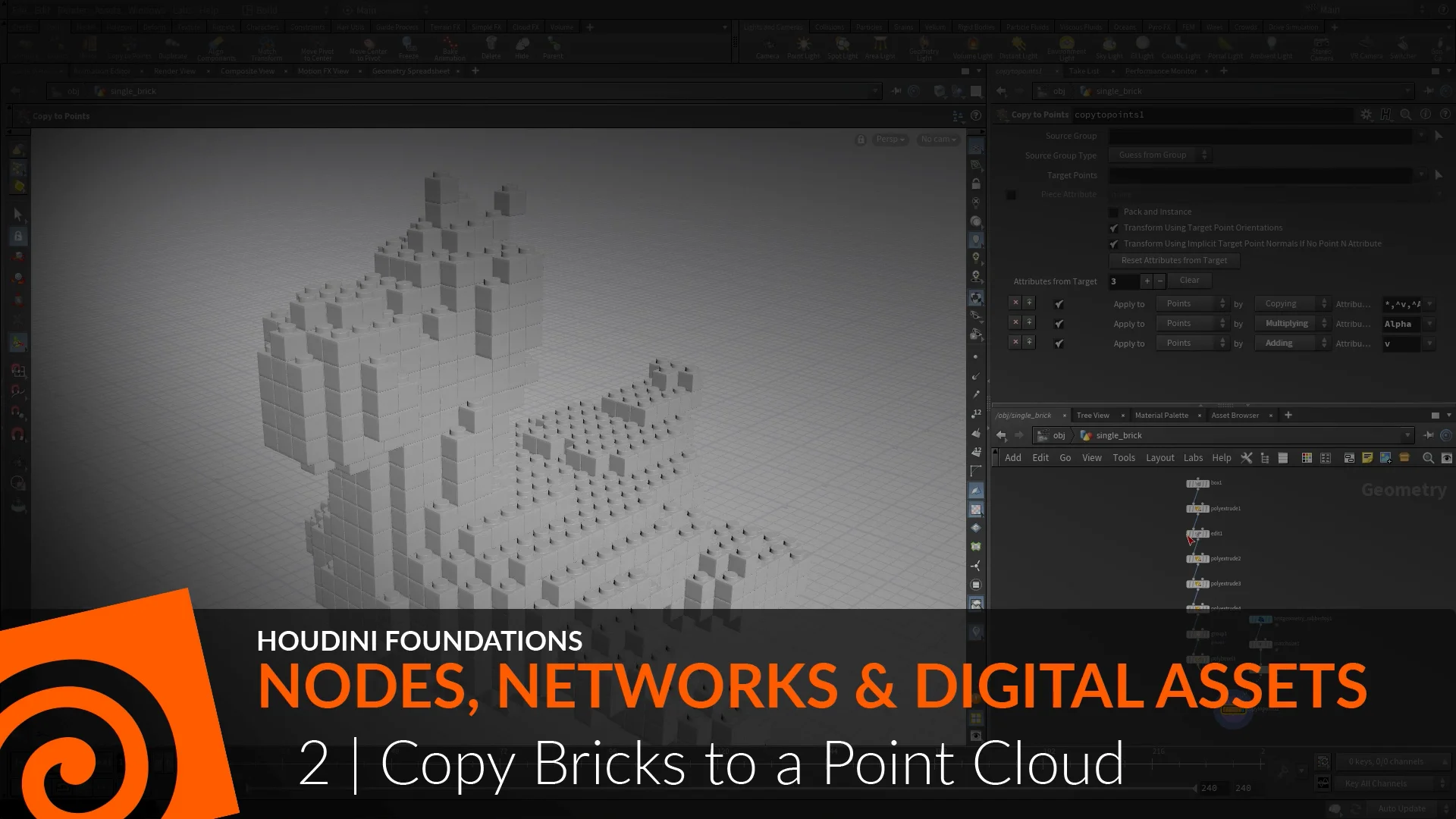Switch to the Tree View tab

pos(1092,415)
